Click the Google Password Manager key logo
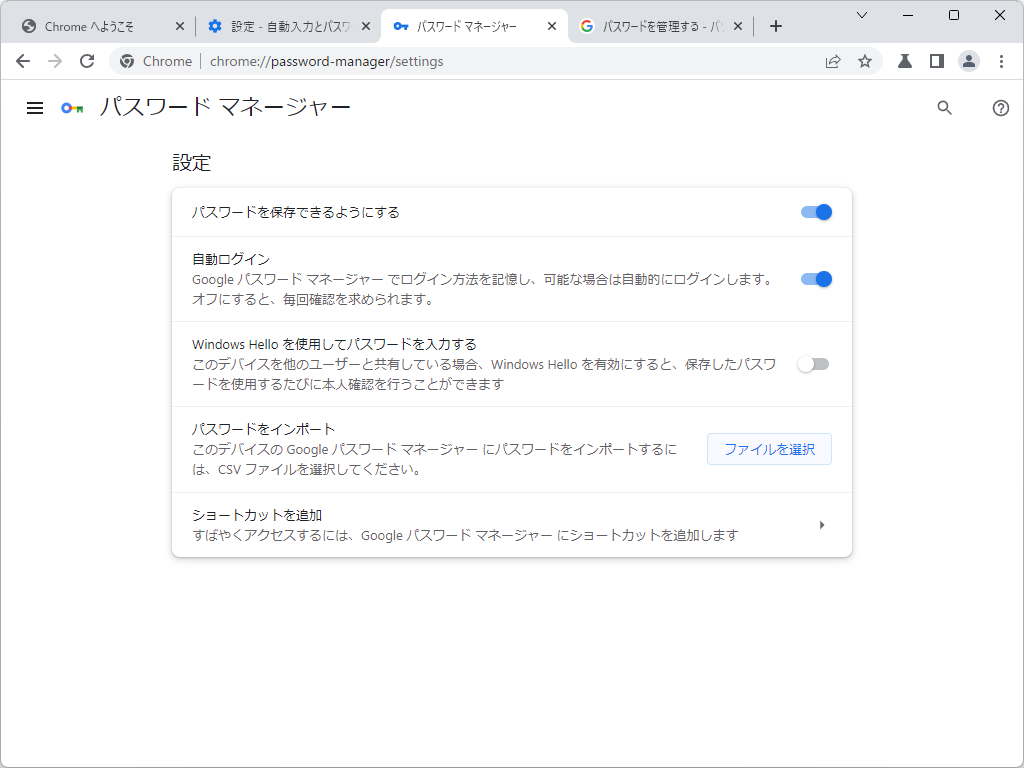This screenshot has height=768, width=1024. pos(70,108)
